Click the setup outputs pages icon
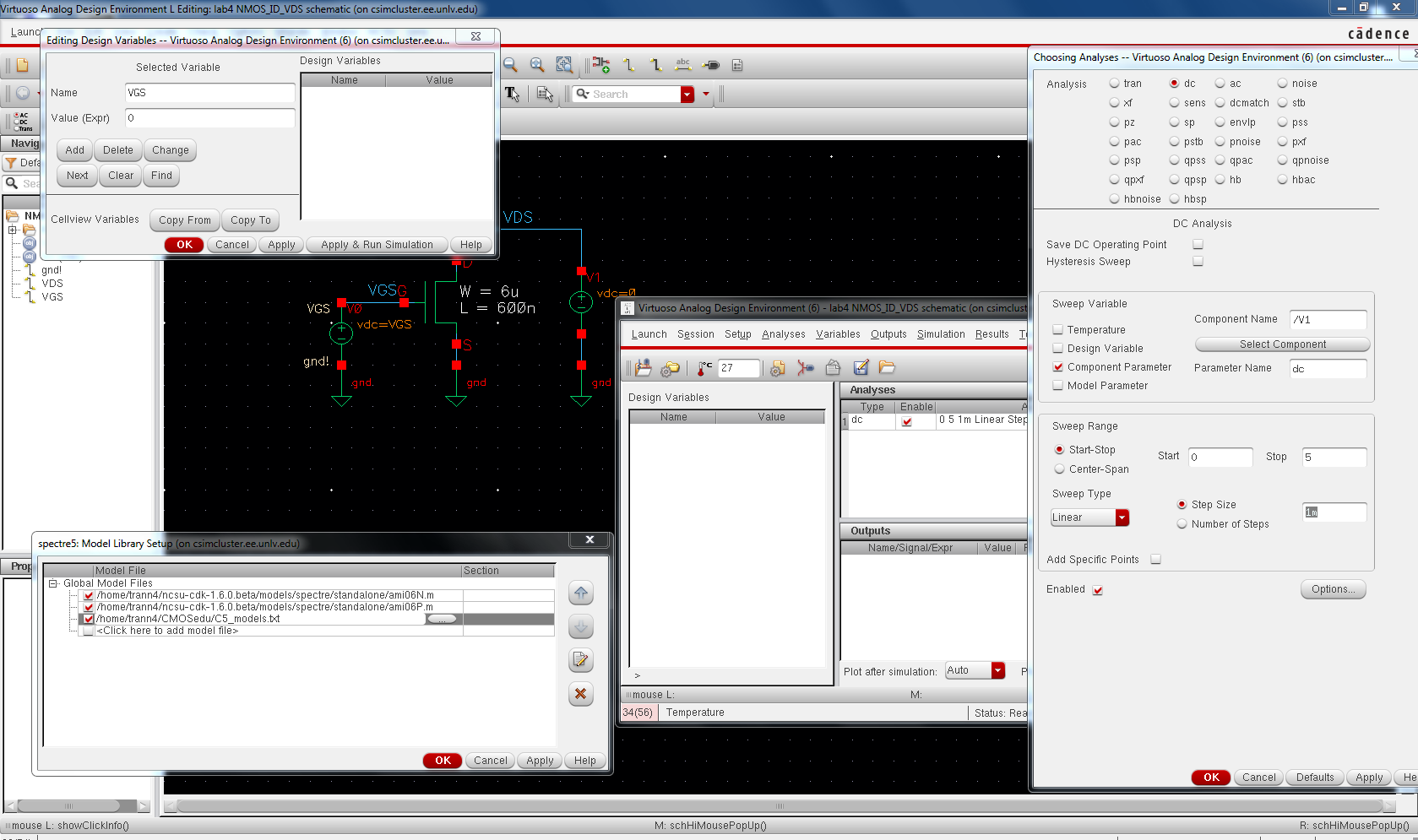This screenshot has height=840, width=1418. 834,368
